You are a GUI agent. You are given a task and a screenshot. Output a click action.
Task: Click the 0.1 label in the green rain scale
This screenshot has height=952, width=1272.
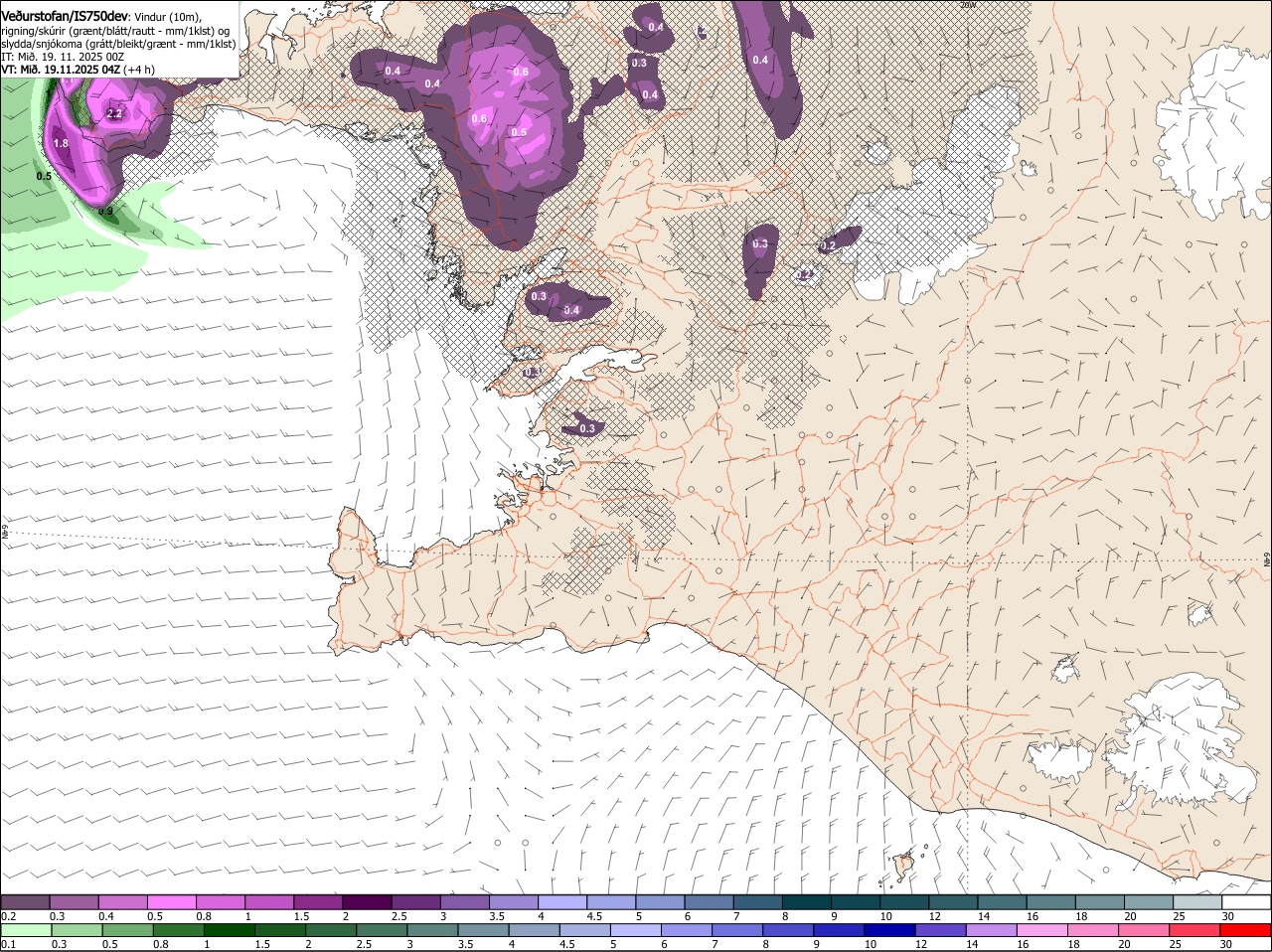coord(8,944)
